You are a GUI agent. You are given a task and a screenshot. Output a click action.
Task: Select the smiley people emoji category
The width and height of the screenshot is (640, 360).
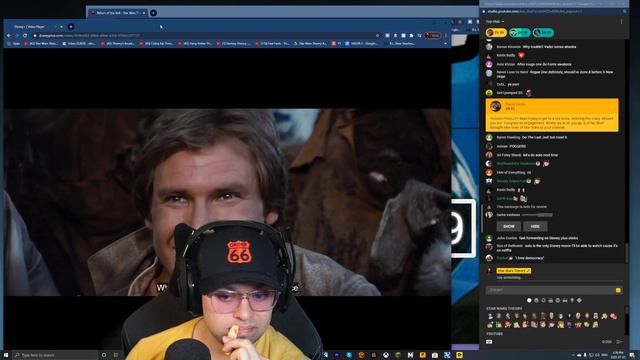tap(536, 300)
